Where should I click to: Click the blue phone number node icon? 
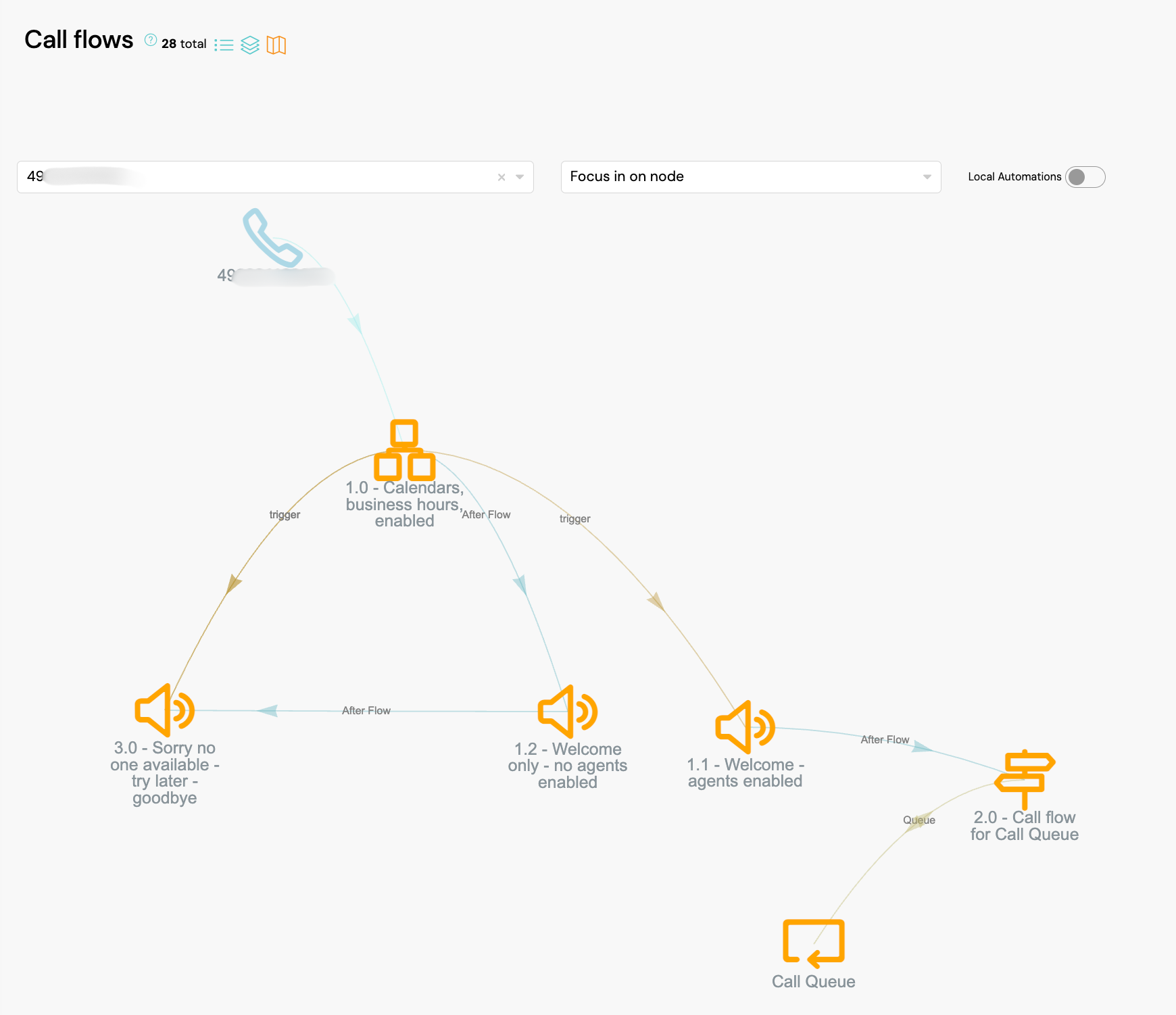click(x=272, y=238)
